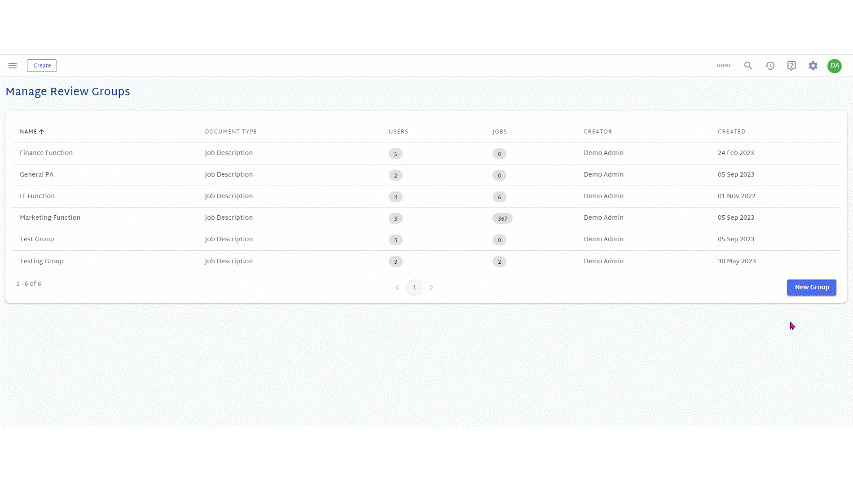Sort by the Name column header

[28, 132]
